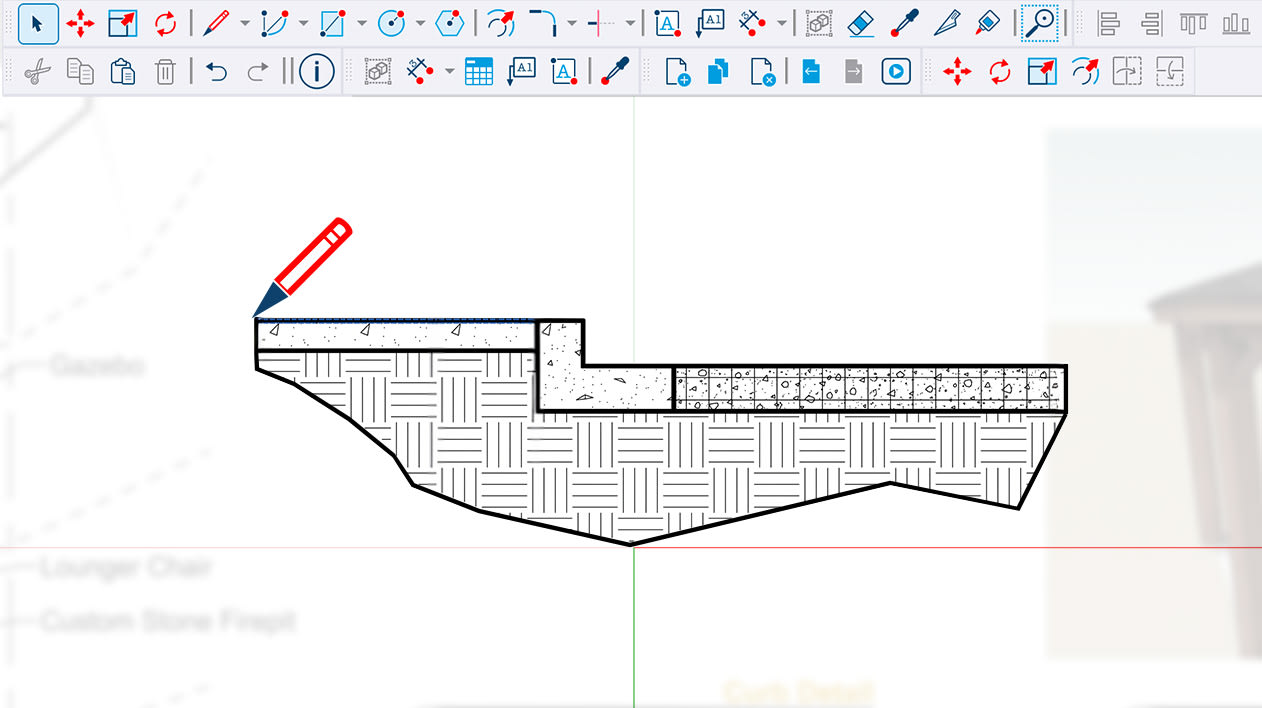The image size is (1262, 708).
Task: Flip selection horizontally with the dashed icon
Action: (x=1127, y=72)
